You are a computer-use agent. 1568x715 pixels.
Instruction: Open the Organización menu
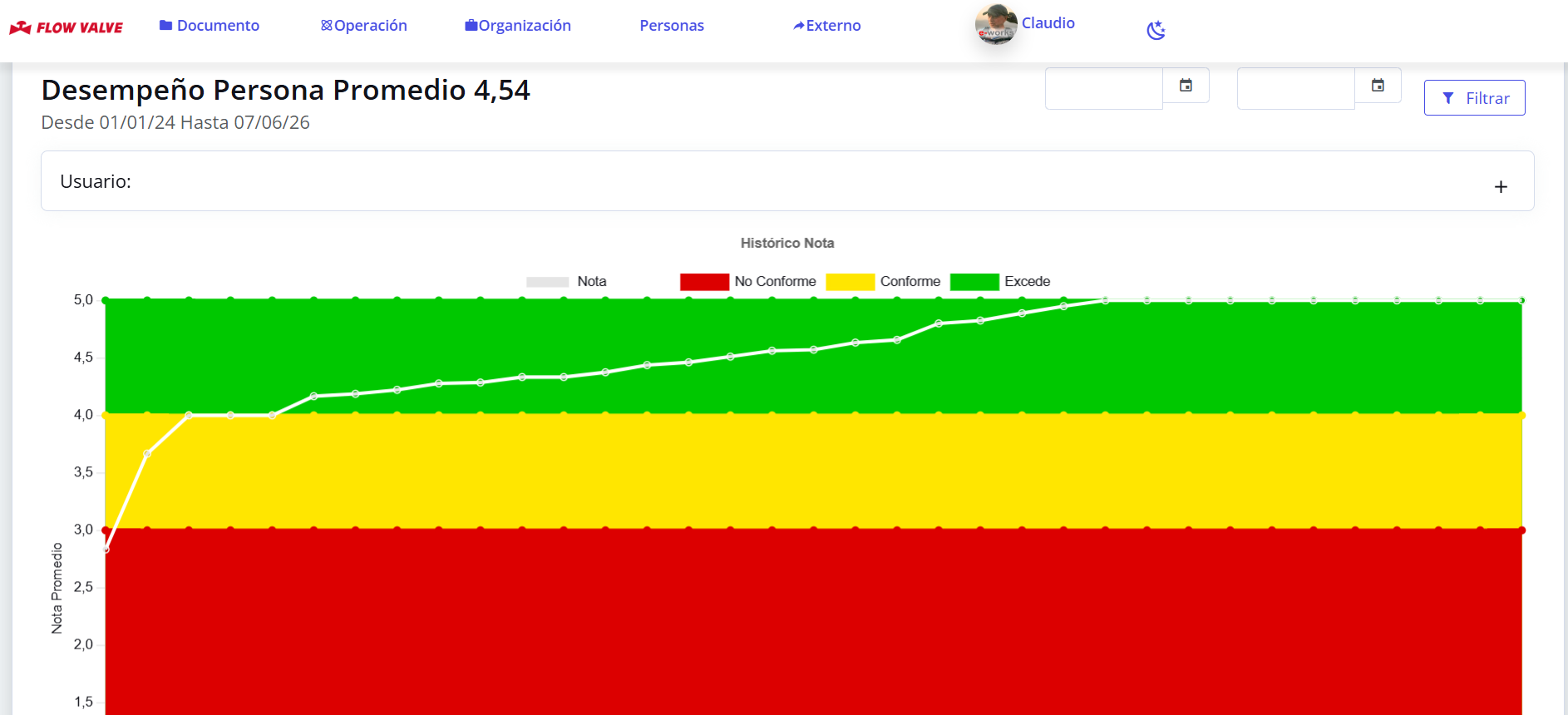(x=518, y=26)
